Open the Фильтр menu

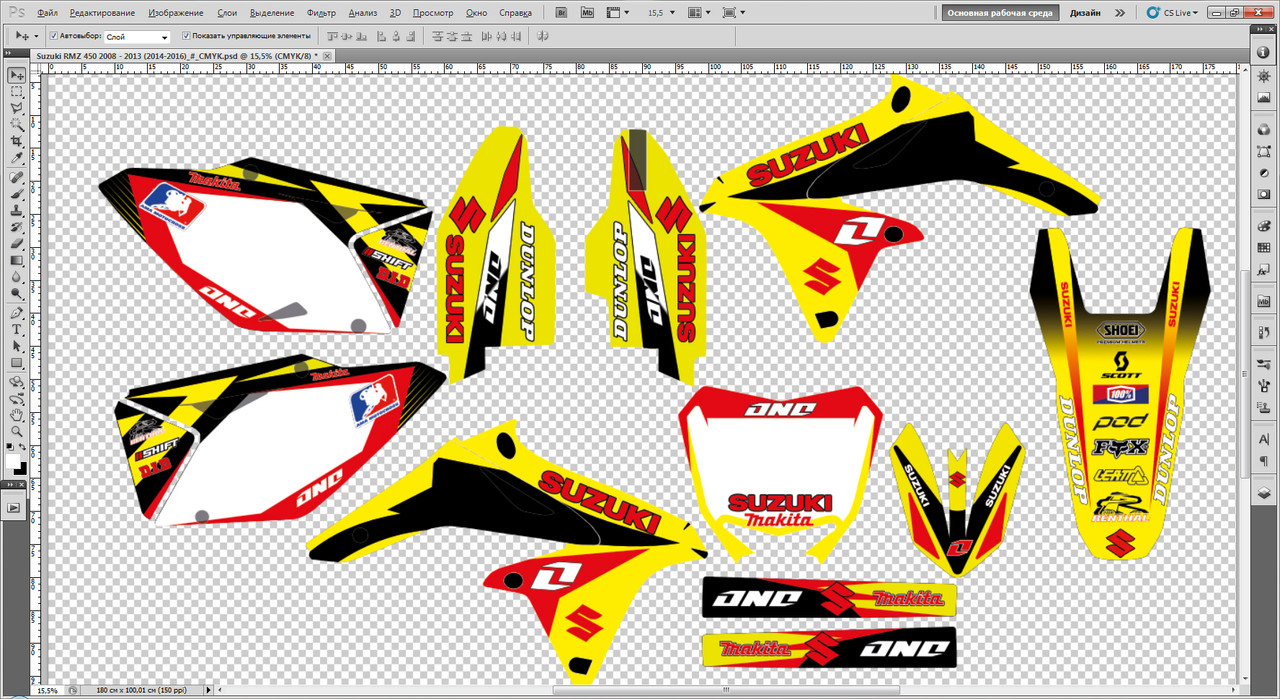tap(322, 13)
